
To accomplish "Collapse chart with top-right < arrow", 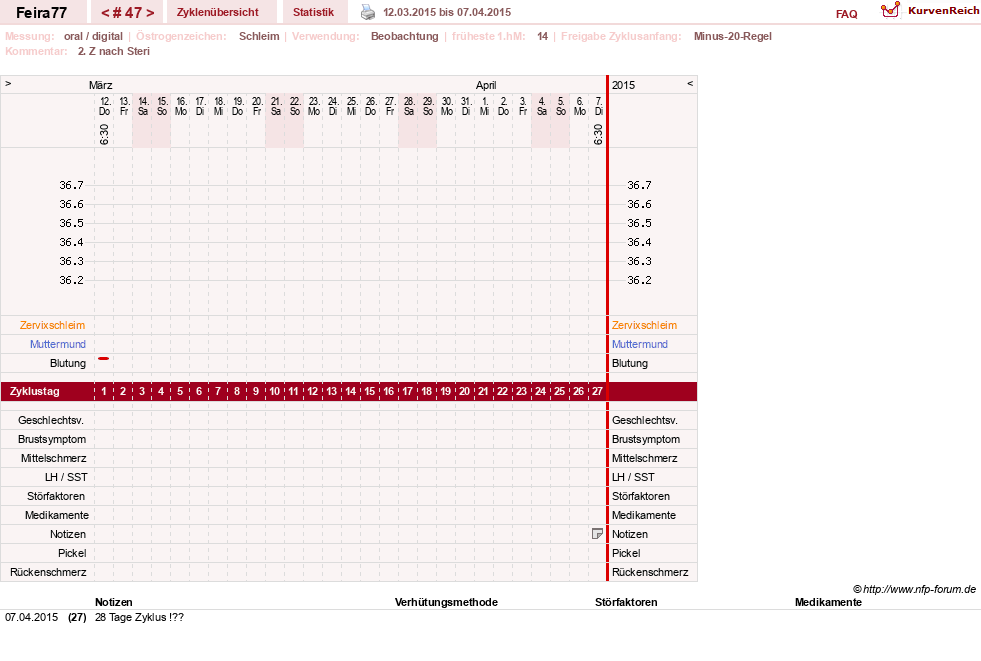I will (x=690, y=83).
